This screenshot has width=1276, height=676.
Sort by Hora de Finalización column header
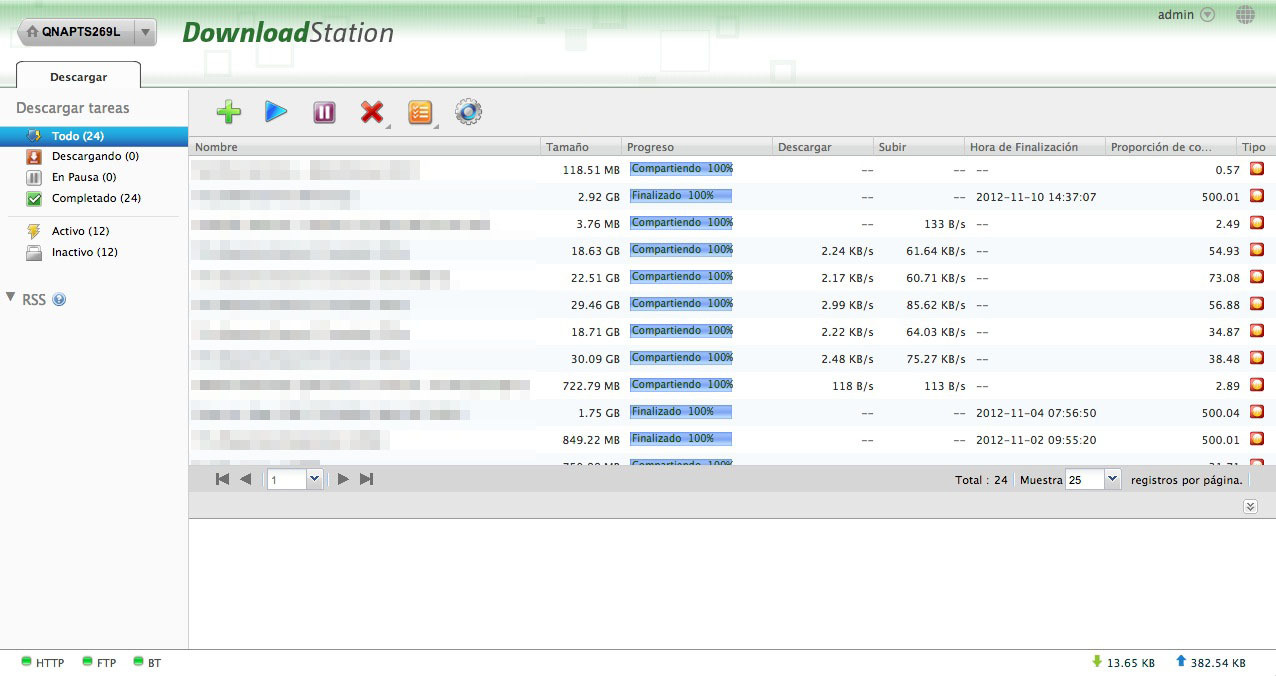tap(1035, 147)
